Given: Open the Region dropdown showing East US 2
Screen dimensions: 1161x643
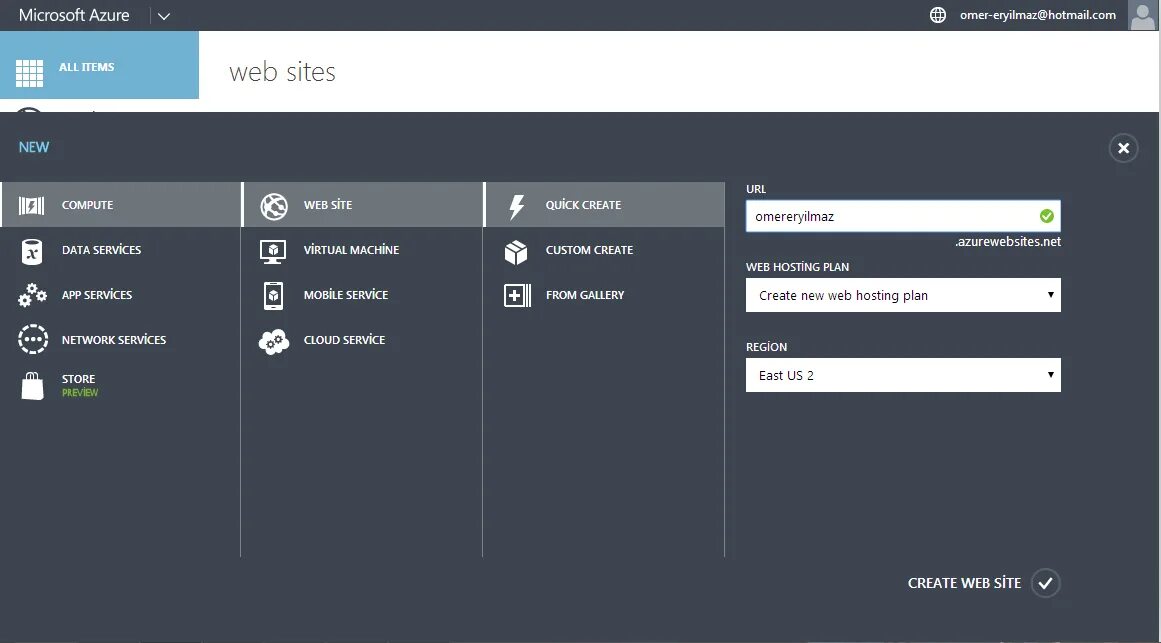Looking at the screenshot, I should [903, 375].
